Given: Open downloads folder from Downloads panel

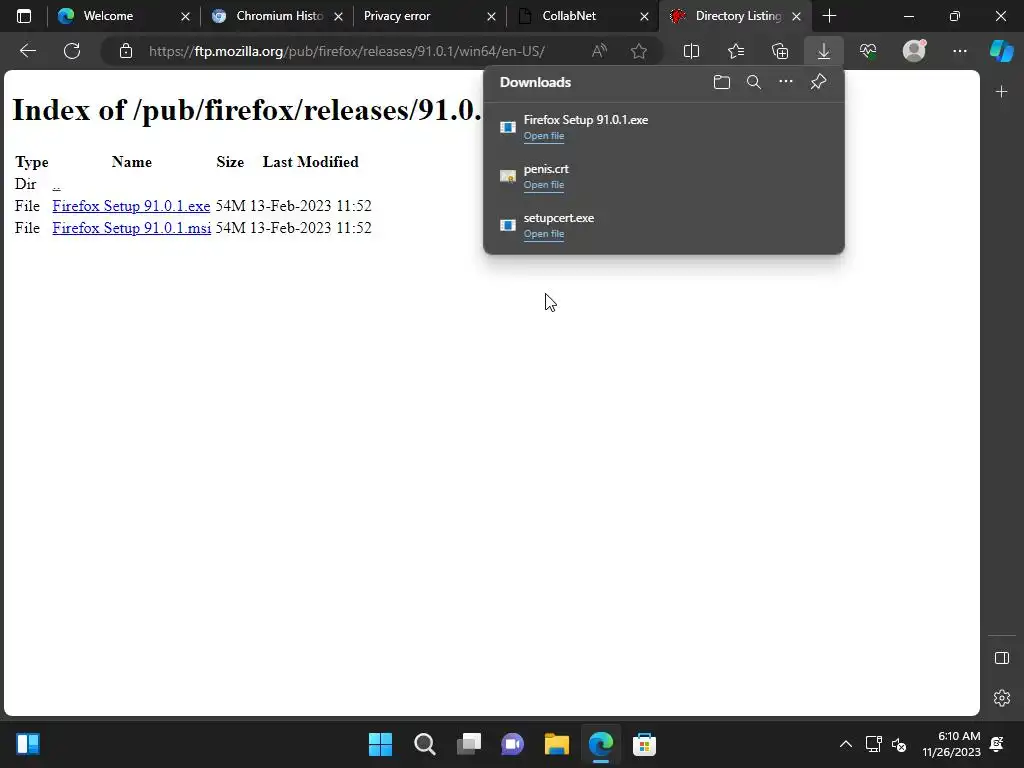Looking at the screenshot, I should (722, 82).
